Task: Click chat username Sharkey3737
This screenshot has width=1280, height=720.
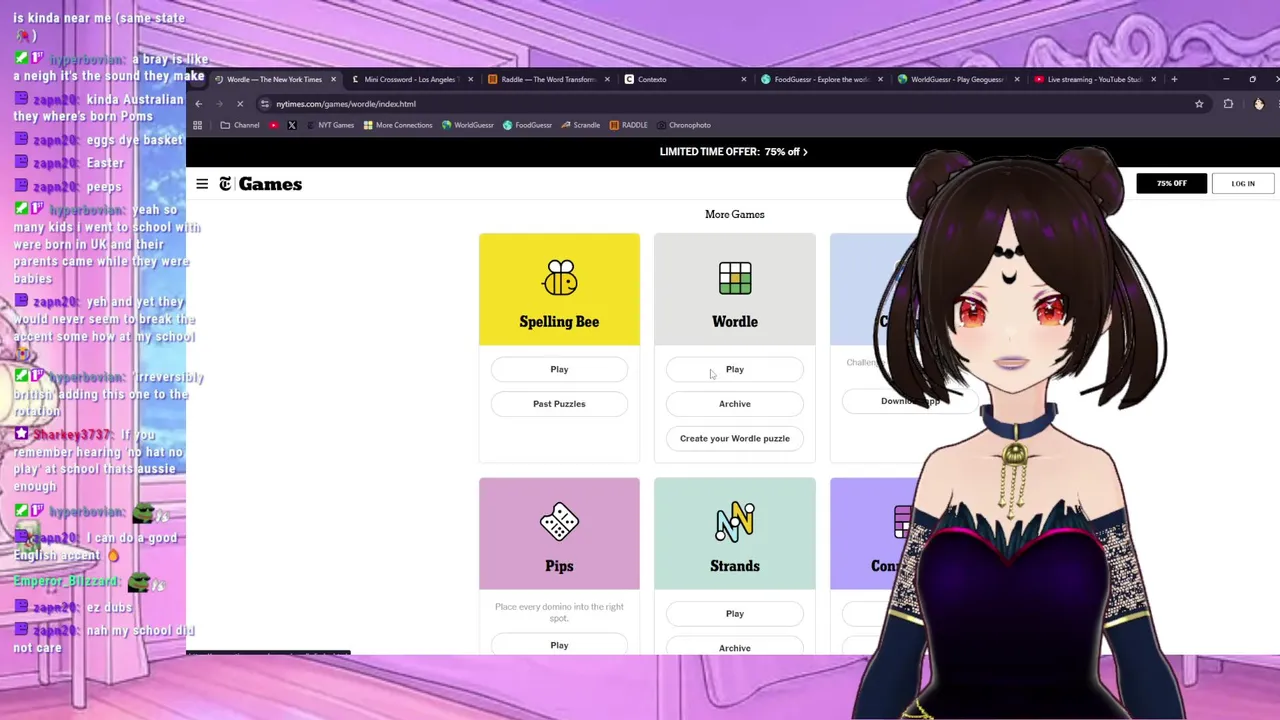Action: 72,435
